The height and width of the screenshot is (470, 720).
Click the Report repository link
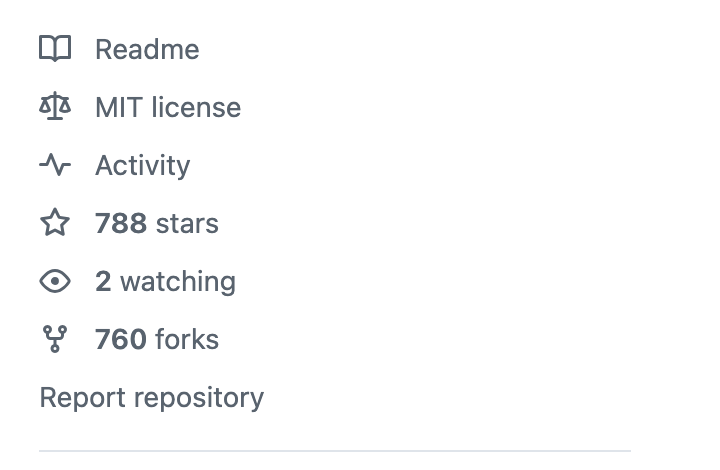pyautogui.click(x=151, y=398)
